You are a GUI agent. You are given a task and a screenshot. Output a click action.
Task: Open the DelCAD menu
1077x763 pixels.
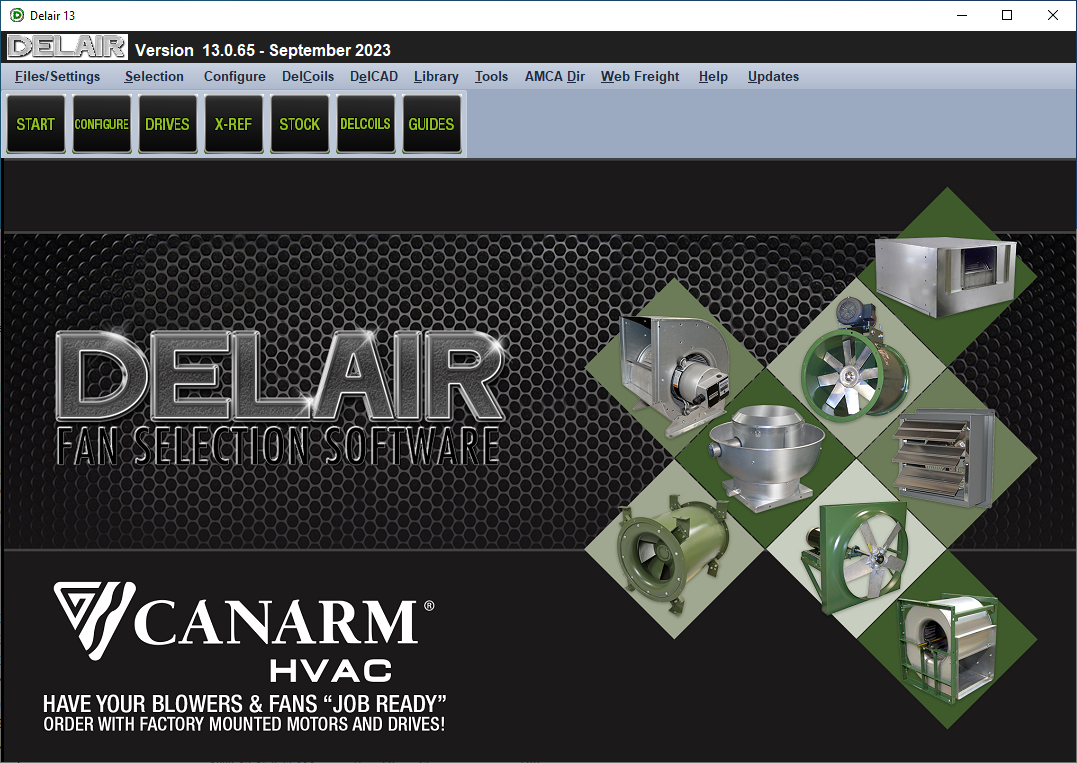click(x=374, y=76)
